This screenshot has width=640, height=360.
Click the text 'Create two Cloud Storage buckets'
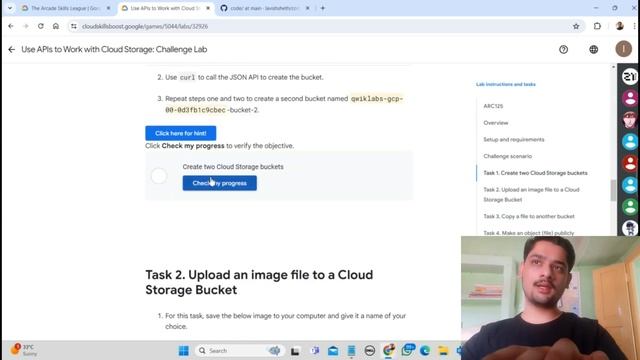pos(233,167)
